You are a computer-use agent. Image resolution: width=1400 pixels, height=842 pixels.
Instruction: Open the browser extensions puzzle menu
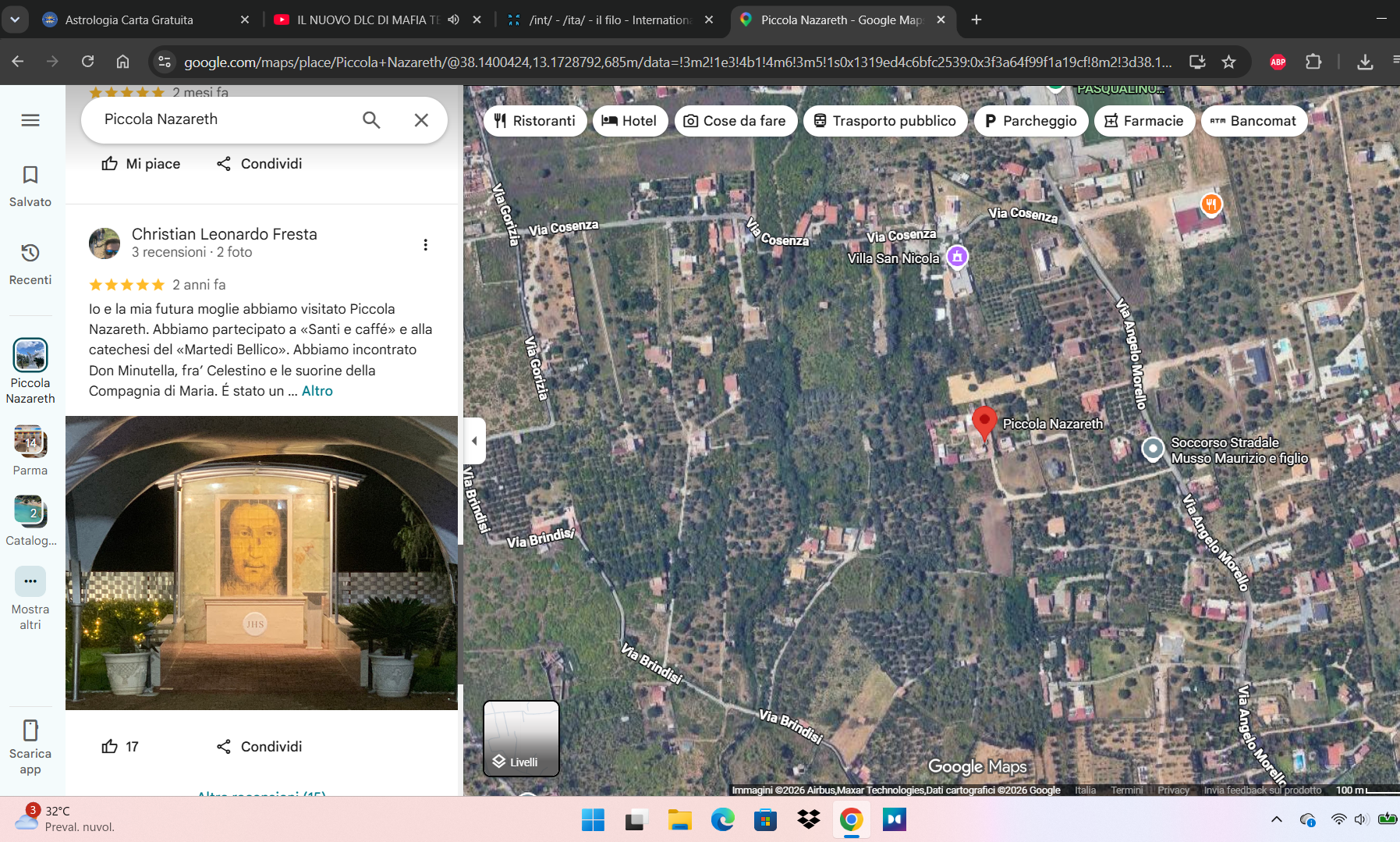[x=1313, y=62]
